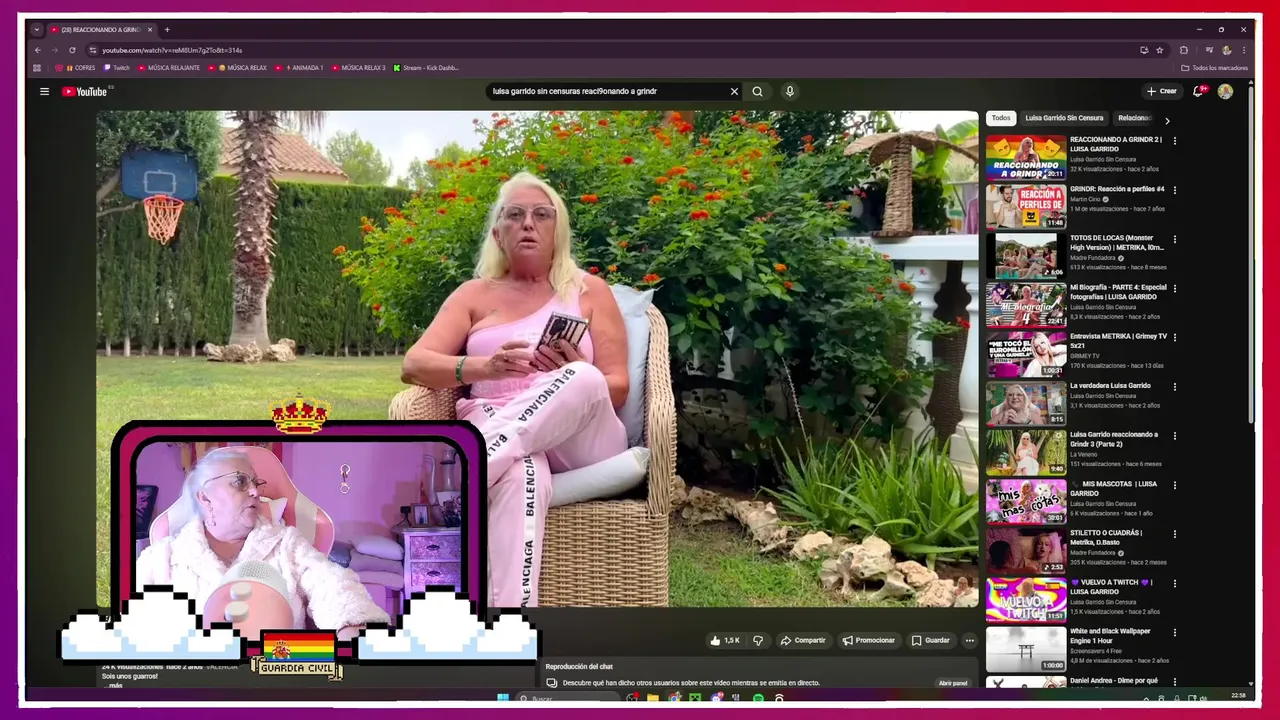Open VUELVO A TWITCH video title
The width and height of the screenshot is (1280, 720).
click(1112, 586)
